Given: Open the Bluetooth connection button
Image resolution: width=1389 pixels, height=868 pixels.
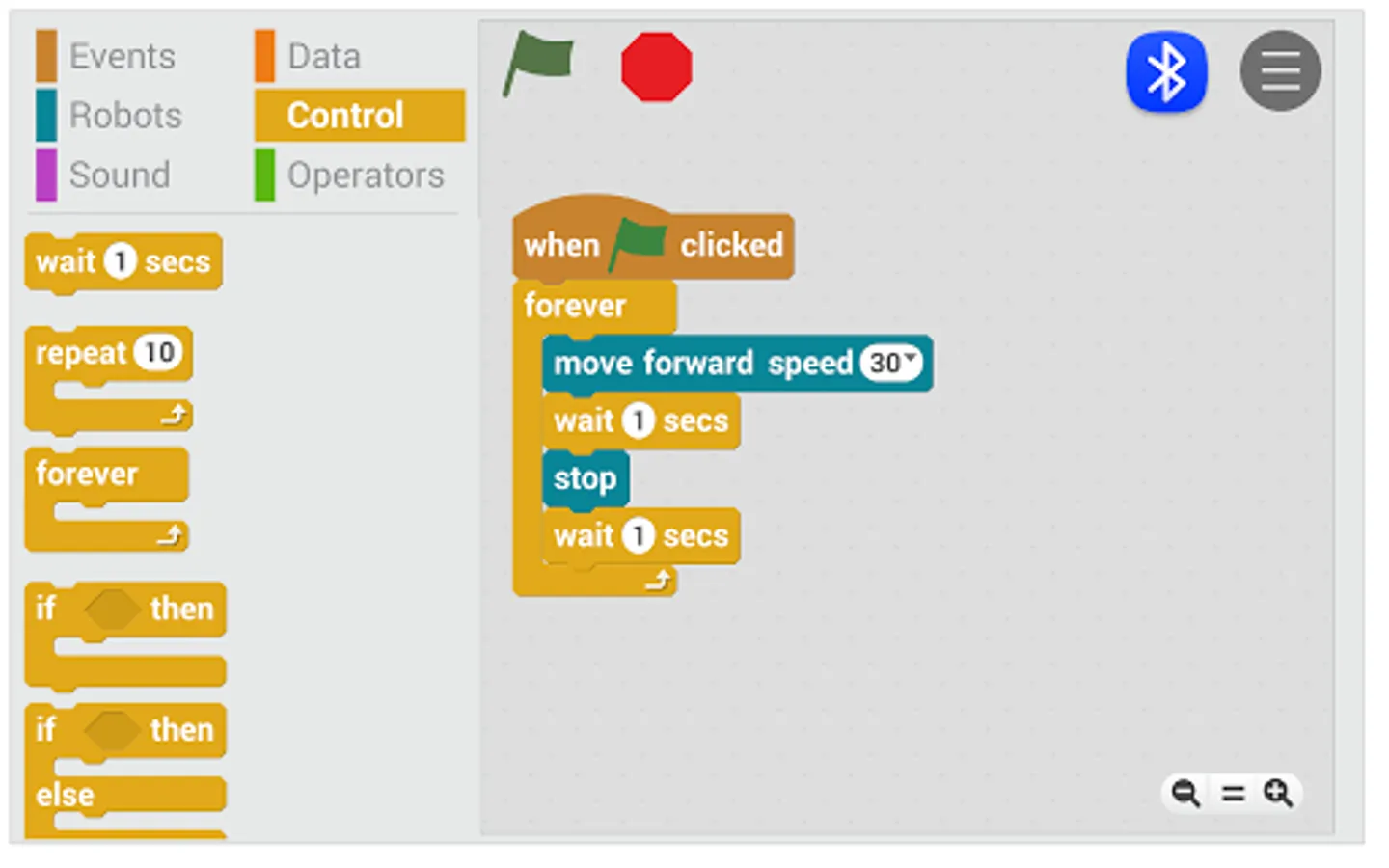Looking at the screenshot, I should point(1166,72).
